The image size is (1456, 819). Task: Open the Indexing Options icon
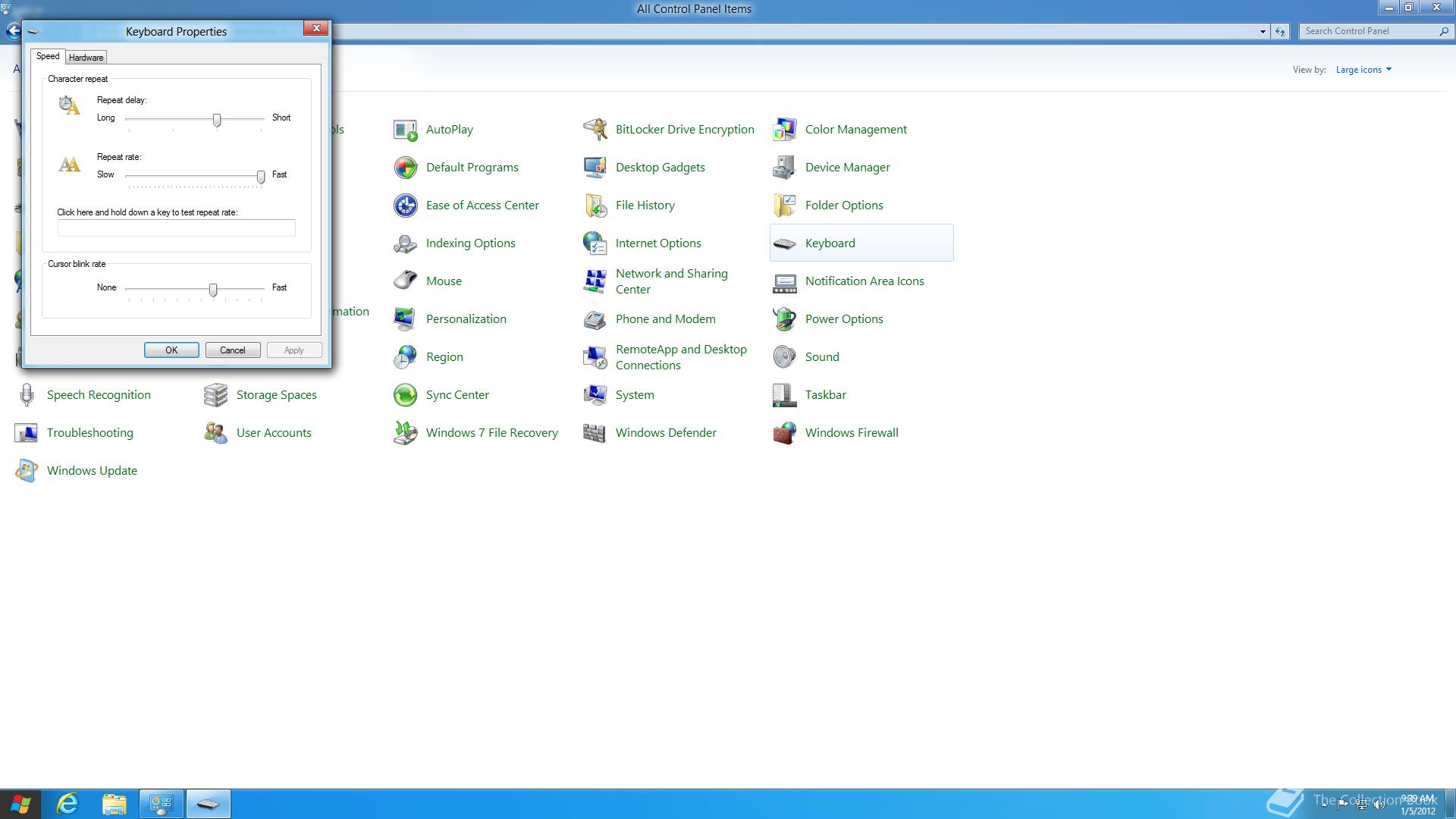[406, 243]
